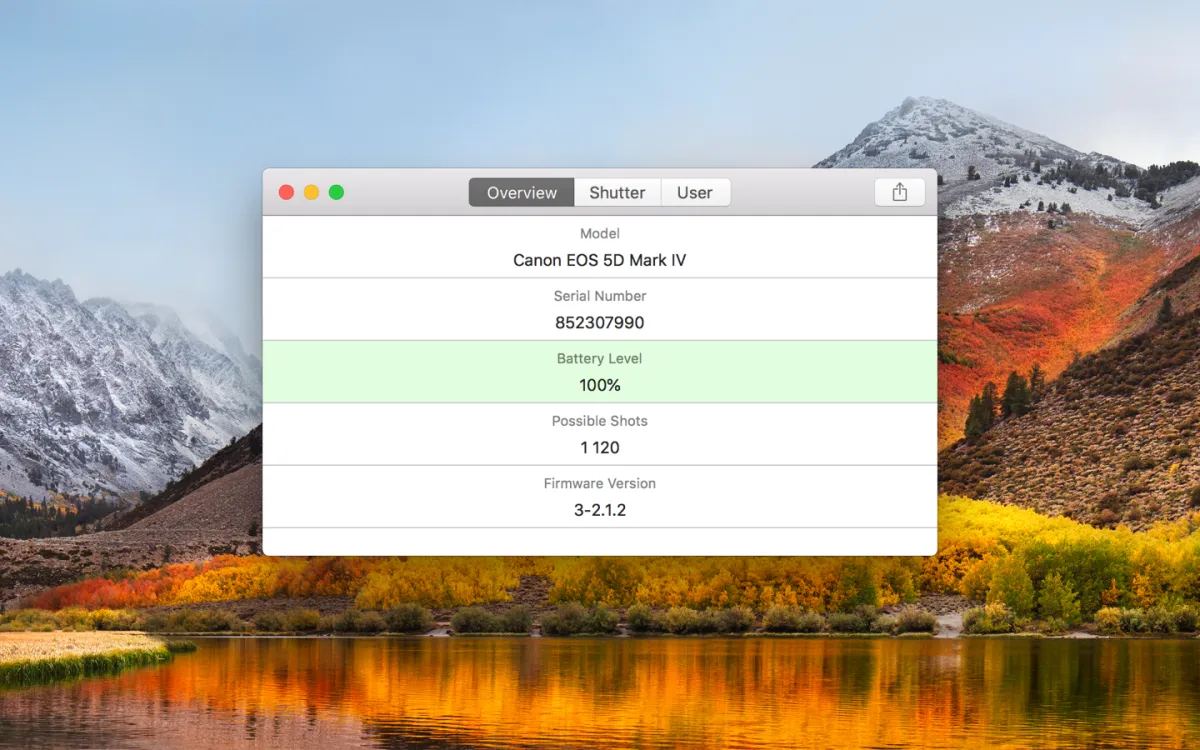Select the serial number 852307990
This screenshot has width=1200, height=750.
click(x=599, y=323)
